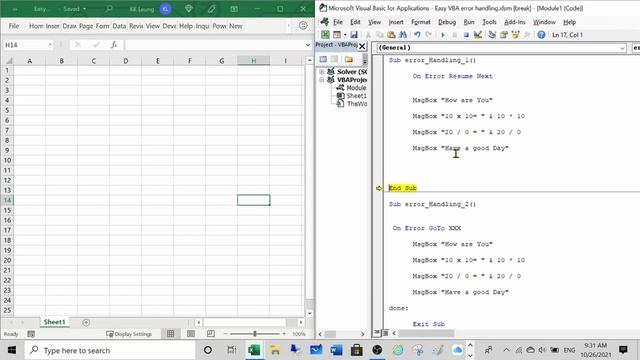Run the macro with the green play icon
This screenshot has width=640, height=360.
click(443, 35)
